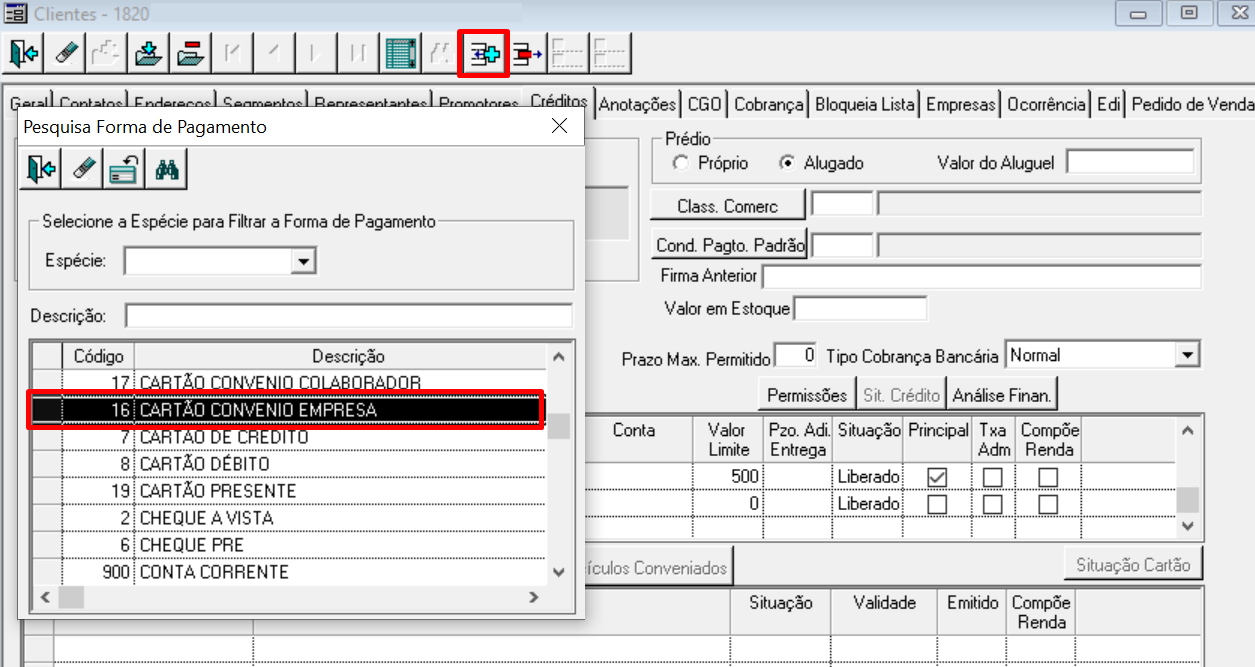Check Compõe Renda for the 0 limit row
1255x667 pixels.
[1047, 504]
